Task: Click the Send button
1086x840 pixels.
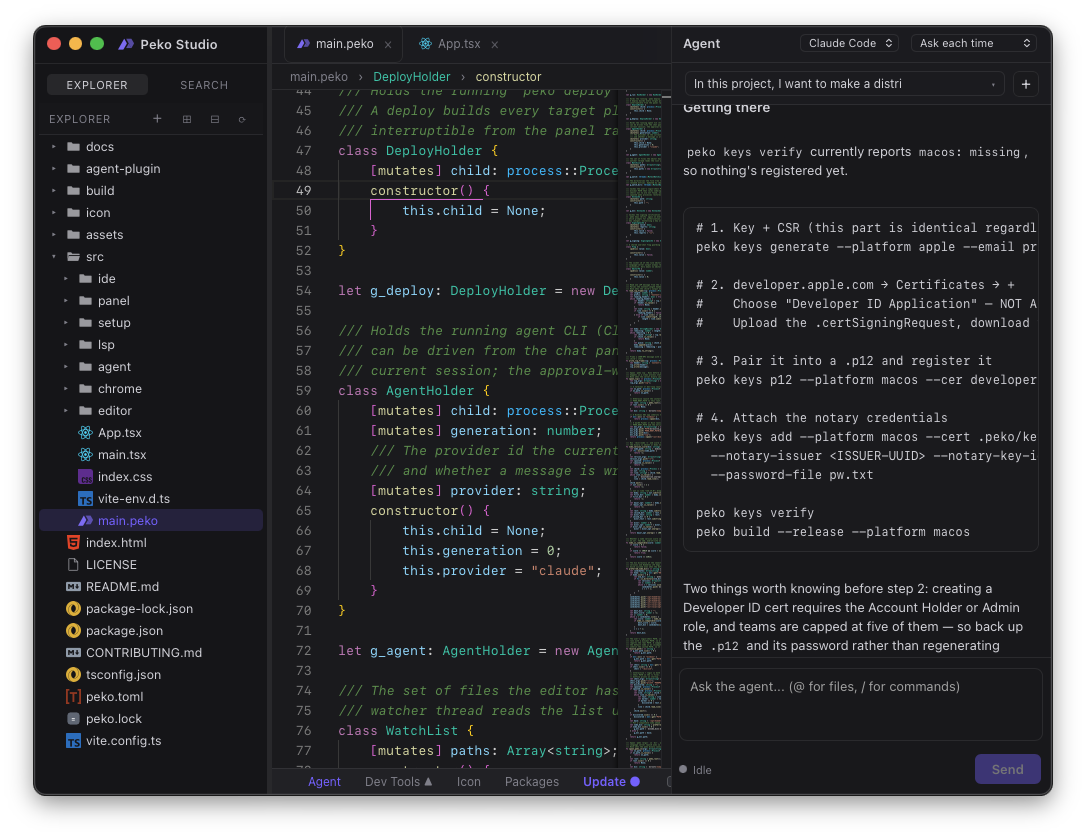Action: click(x=1007, y=769)
